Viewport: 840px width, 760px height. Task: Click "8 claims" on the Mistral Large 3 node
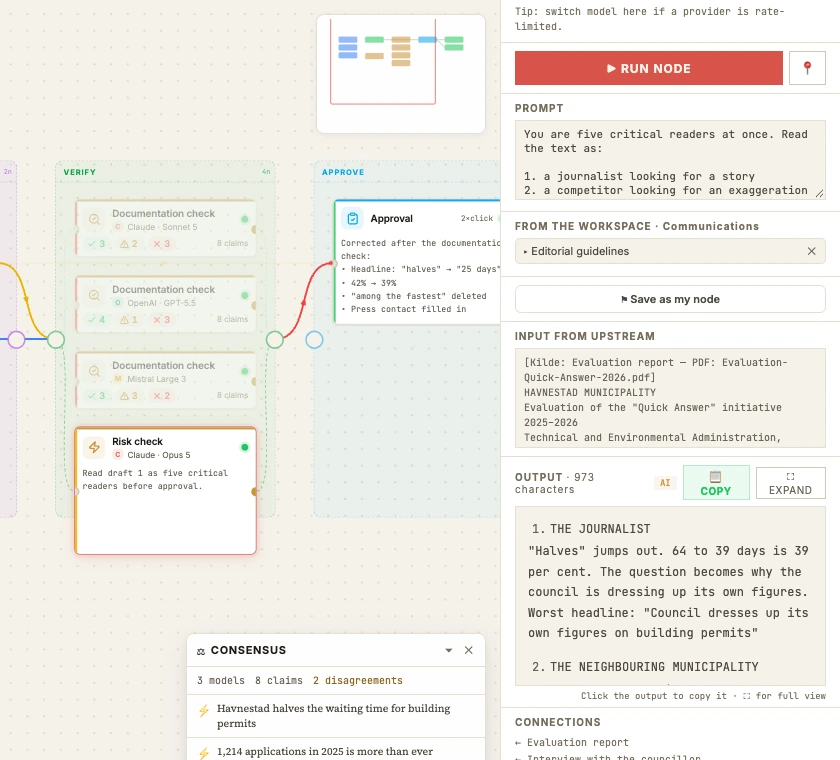click(x=232, y=395)
